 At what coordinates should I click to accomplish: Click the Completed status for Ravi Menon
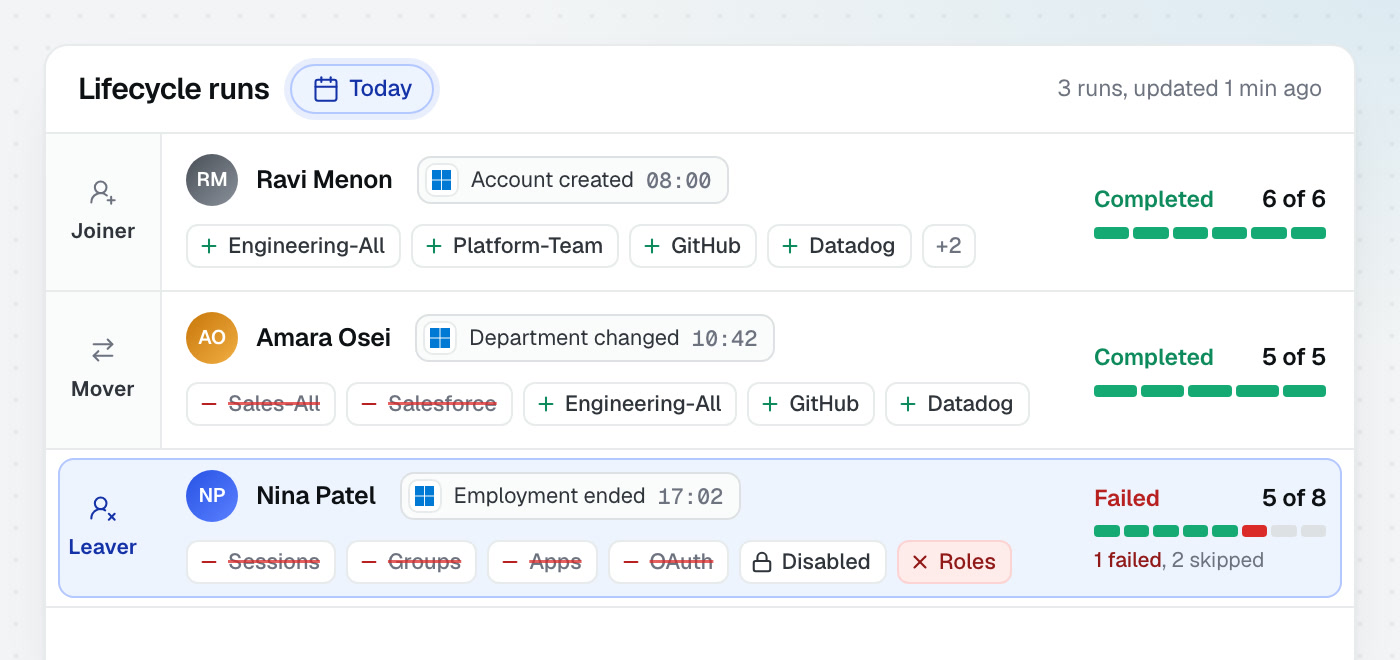point(1154,199)
